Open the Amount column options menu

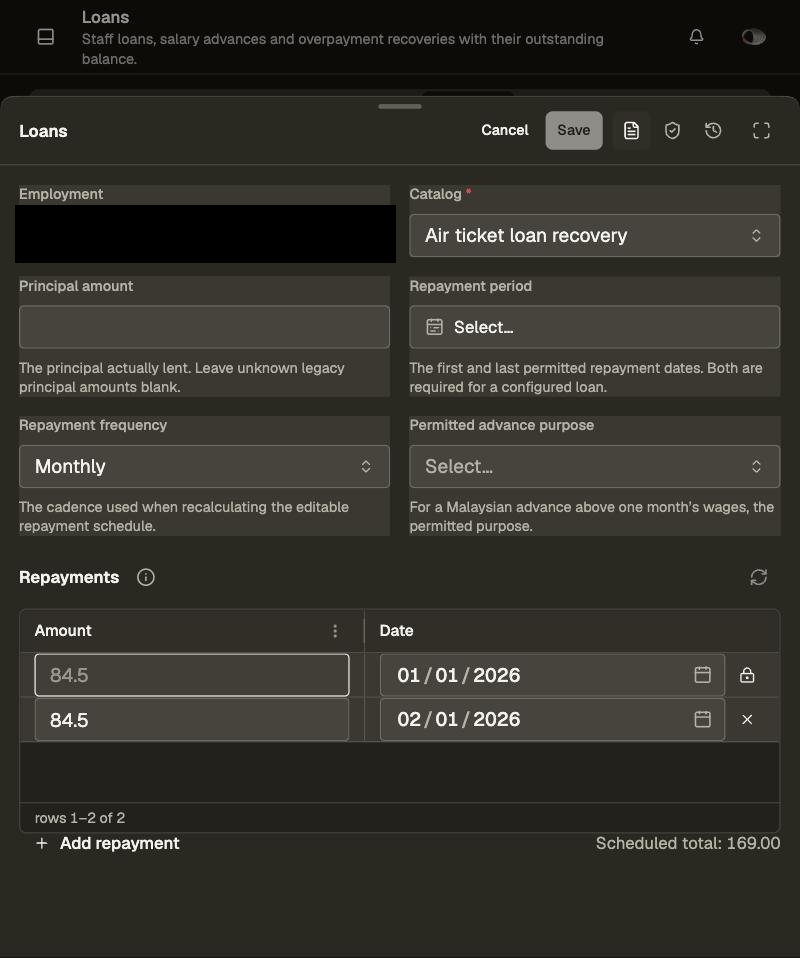pyautogui.click(x=335, y=631)
